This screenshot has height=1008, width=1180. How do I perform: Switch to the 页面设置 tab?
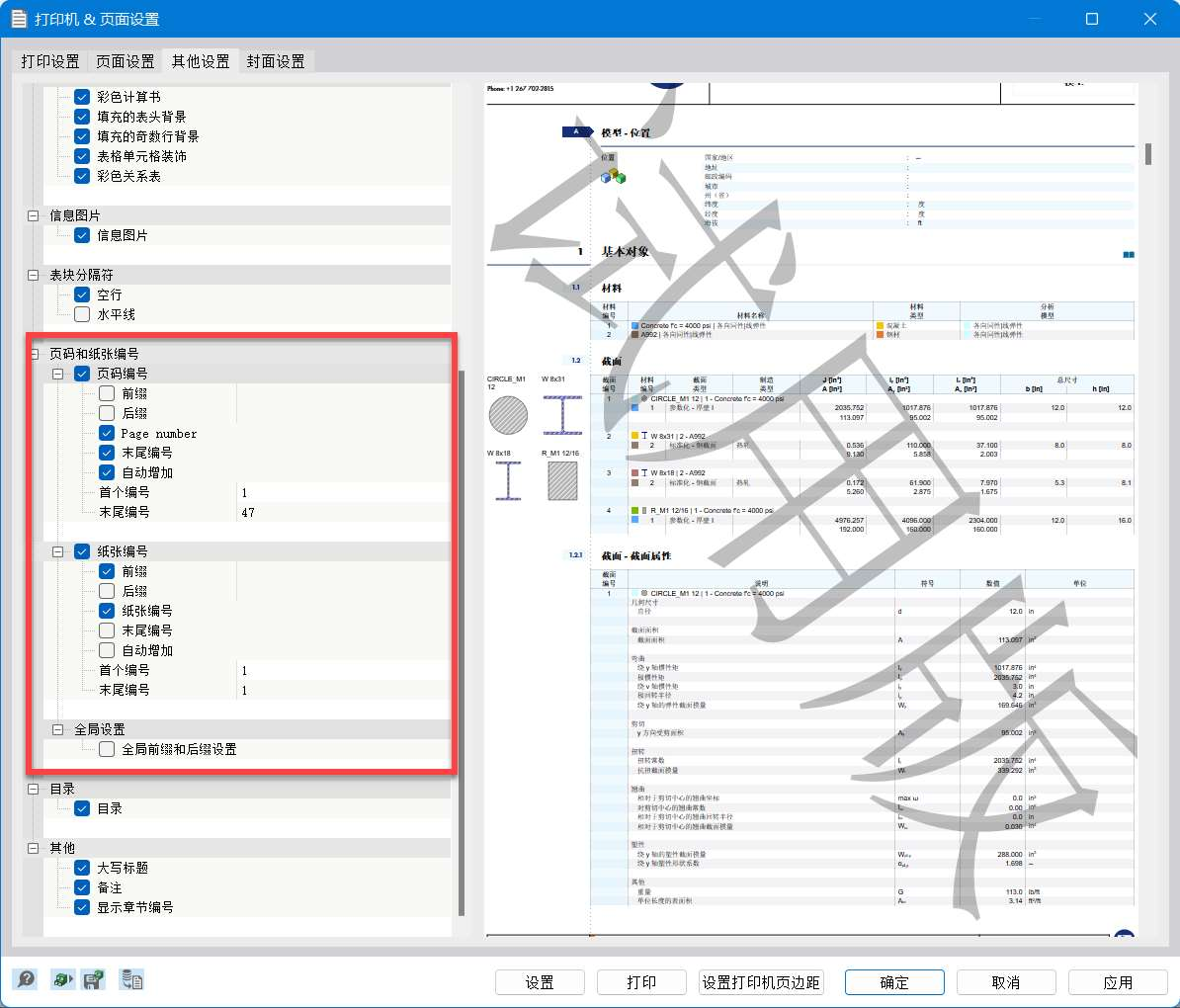pyautogui.click(x=125, y=61)
